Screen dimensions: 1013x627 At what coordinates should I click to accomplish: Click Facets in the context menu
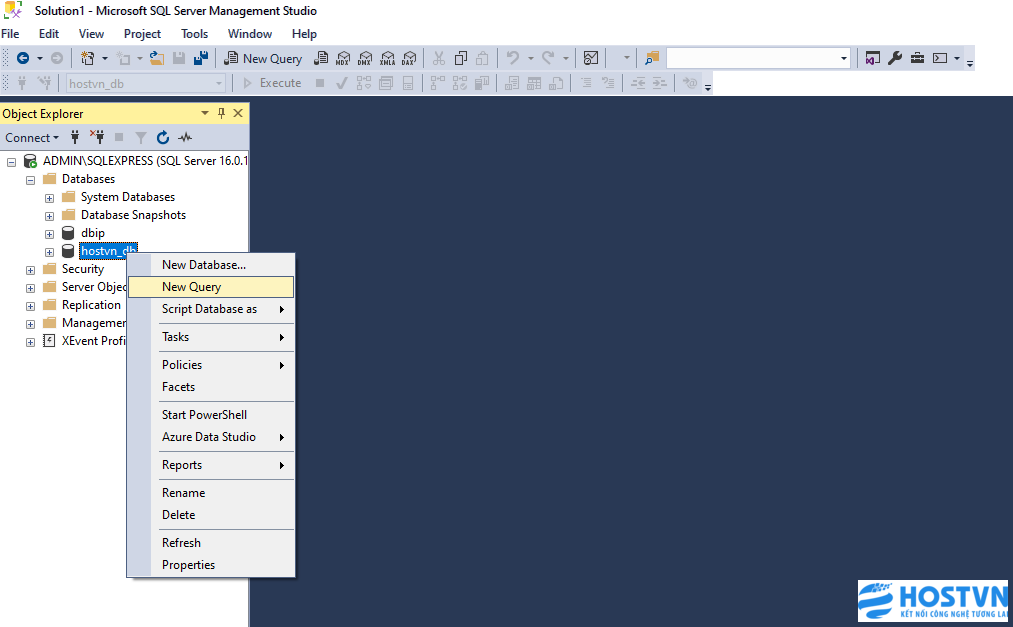tap(211, 387)
